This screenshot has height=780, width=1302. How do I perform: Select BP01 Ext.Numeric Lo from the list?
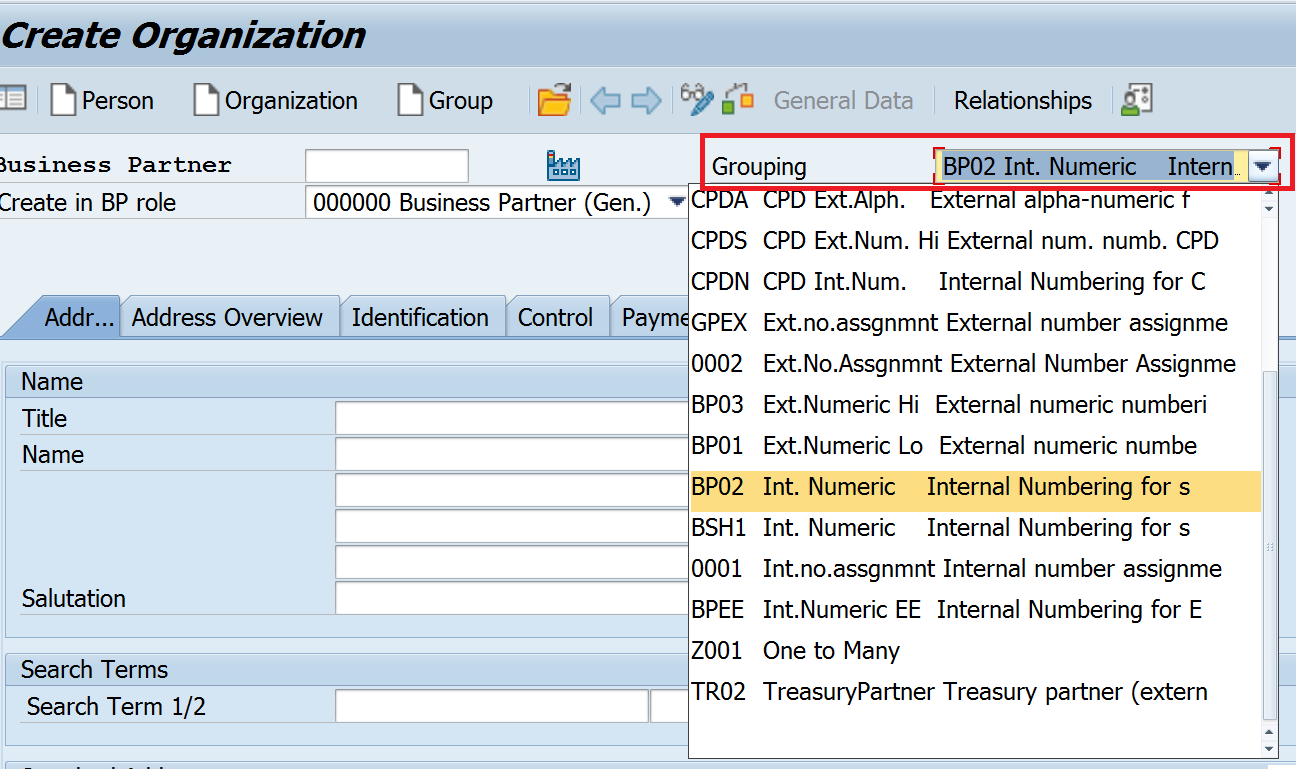900,446
